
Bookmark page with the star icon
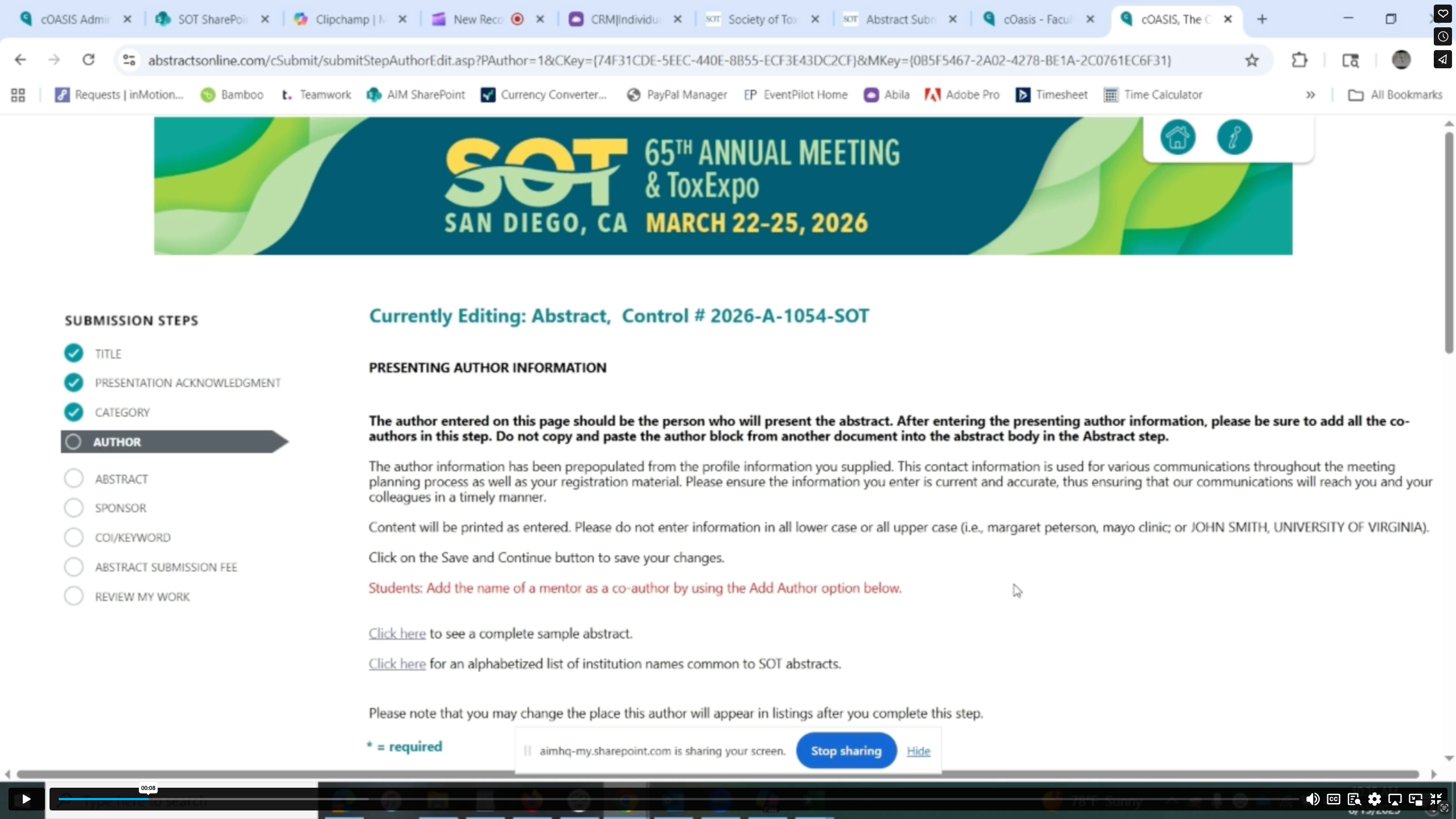point(1251,60)
